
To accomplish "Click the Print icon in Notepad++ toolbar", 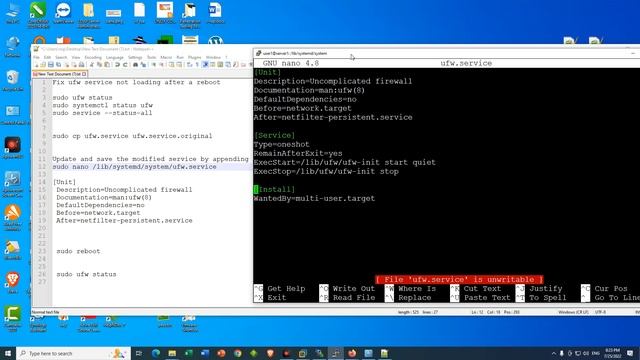I will [81, 64].
